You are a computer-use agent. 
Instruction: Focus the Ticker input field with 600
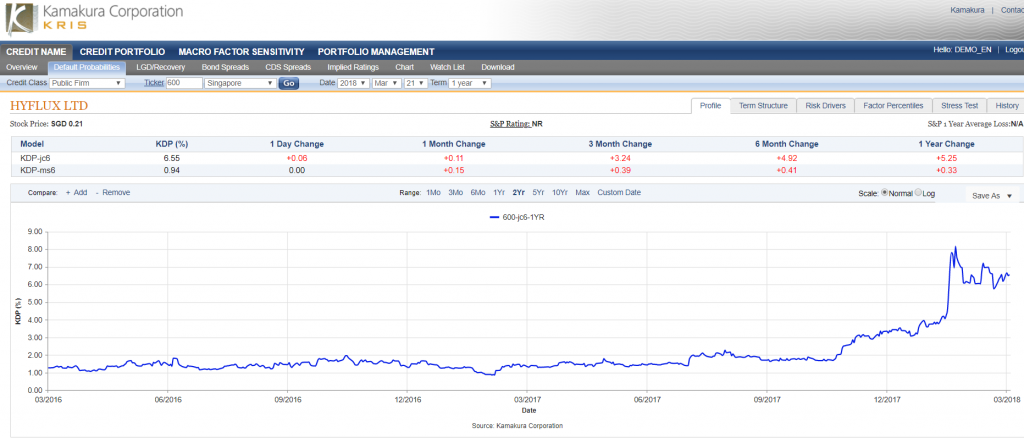coord(184,84)
